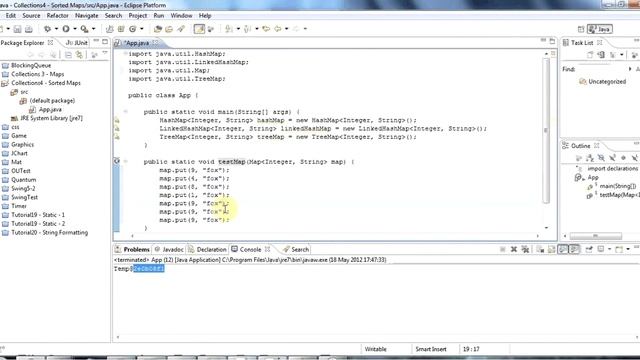The height and width of the screenshot is (360, 640).
Task: Click the New Java Class icon
Action: click(x=133, y=29)
